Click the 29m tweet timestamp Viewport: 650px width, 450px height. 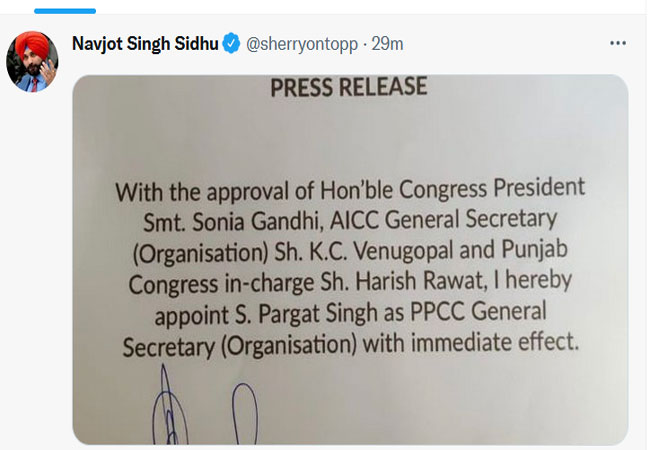tap(387, 44)
